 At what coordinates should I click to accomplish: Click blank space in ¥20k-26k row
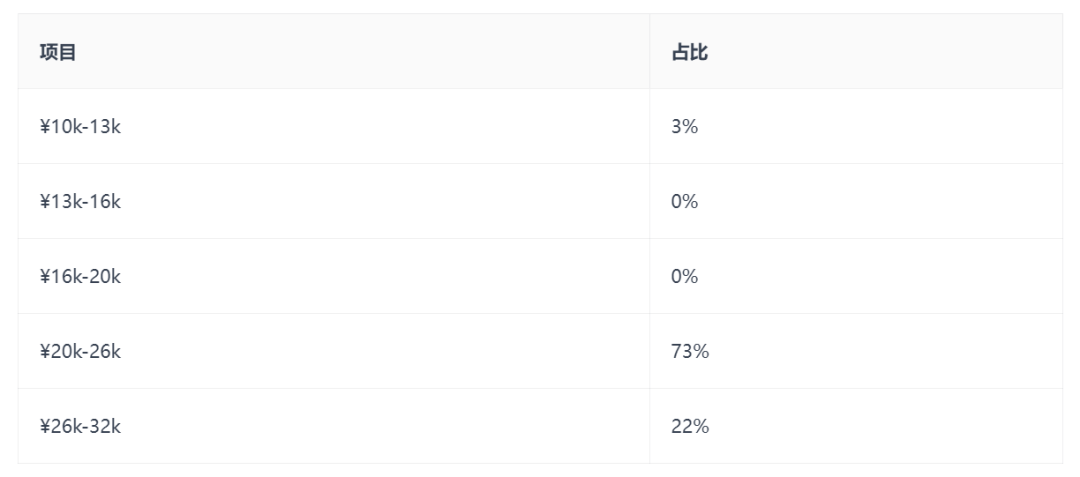coord(384,352)
